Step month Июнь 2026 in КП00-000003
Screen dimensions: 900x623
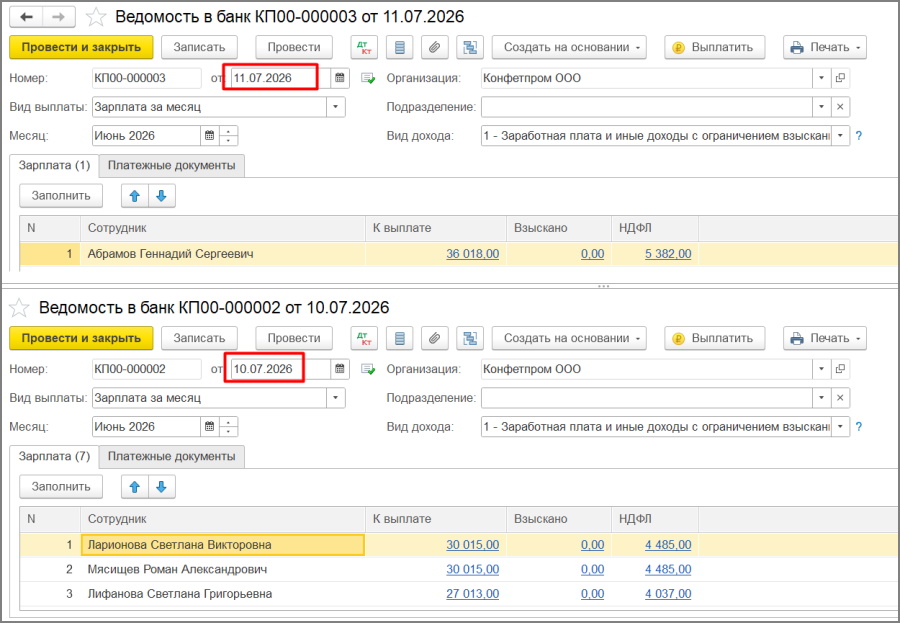pyautogui.click(x=228, y=136)
